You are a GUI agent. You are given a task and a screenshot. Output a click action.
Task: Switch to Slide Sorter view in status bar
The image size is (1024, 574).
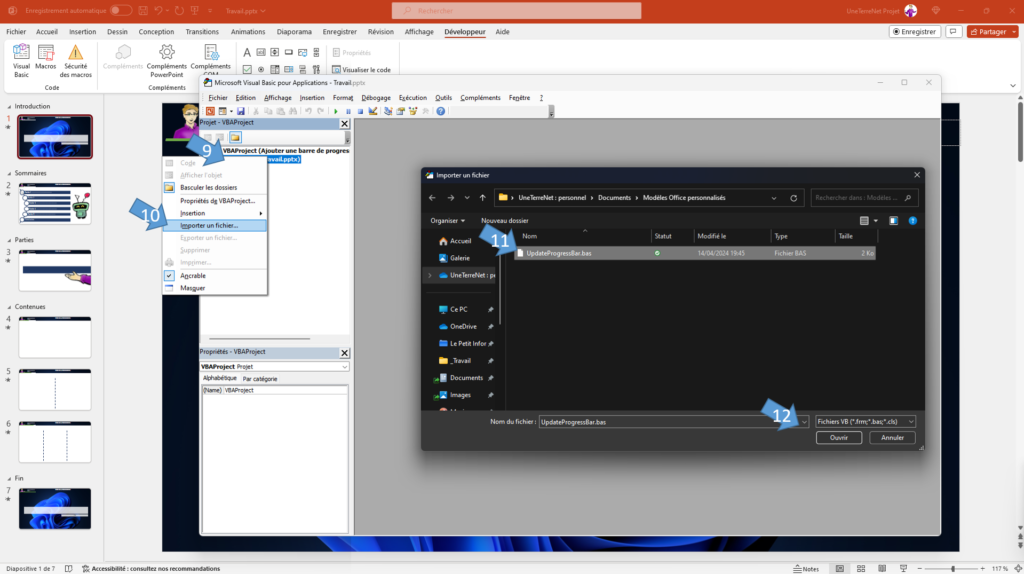(x=861, y=569)
